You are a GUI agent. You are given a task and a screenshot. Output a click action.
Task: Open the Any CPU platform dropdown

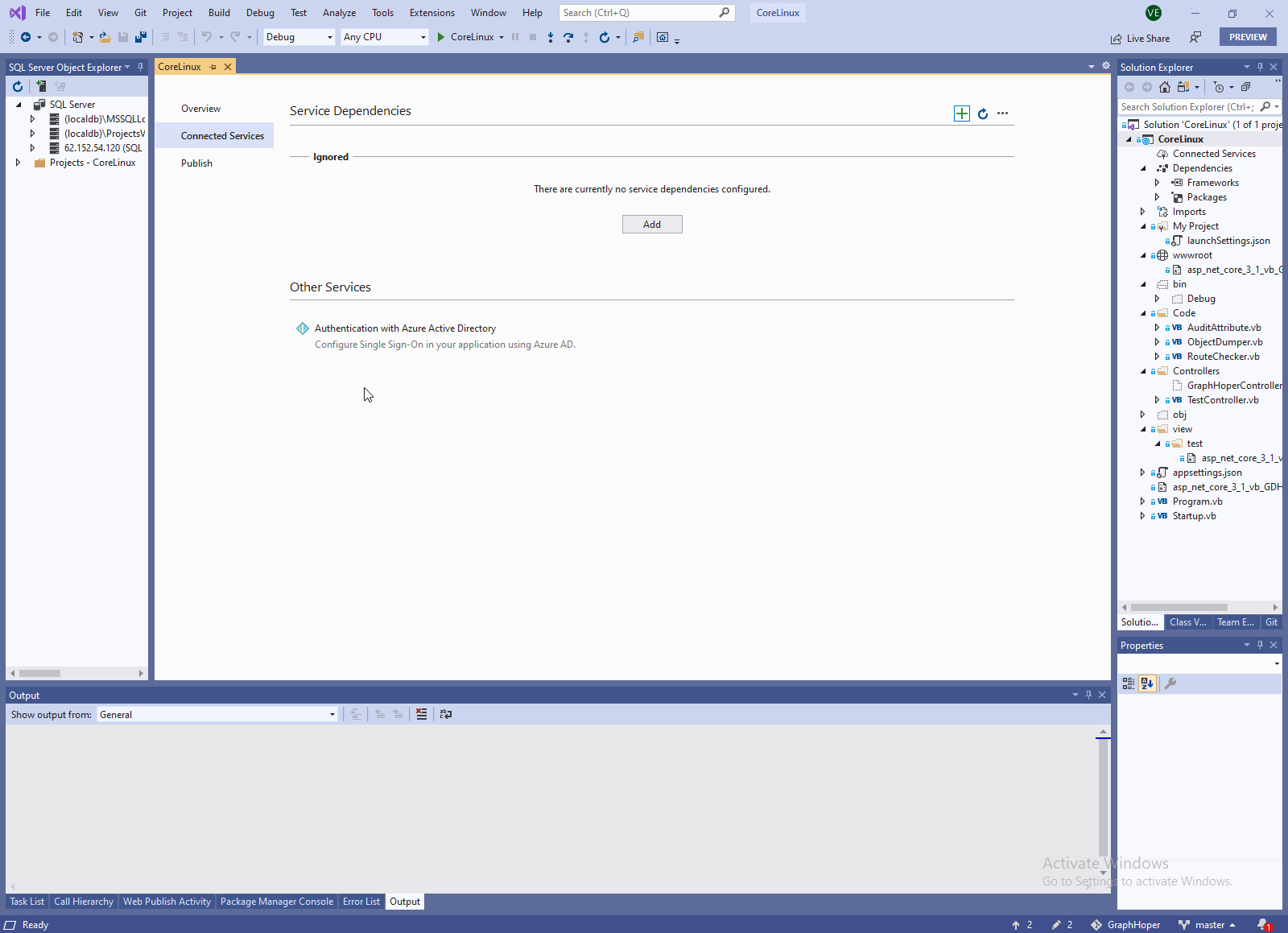point(384,37)
